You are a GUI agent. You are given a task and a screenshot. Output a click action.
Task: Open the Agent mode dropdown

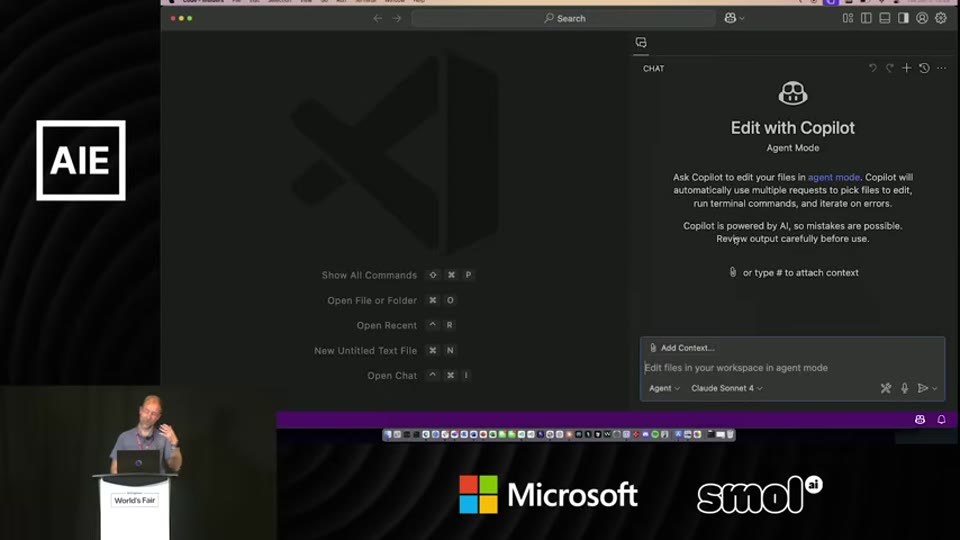[x=664, y=388]
